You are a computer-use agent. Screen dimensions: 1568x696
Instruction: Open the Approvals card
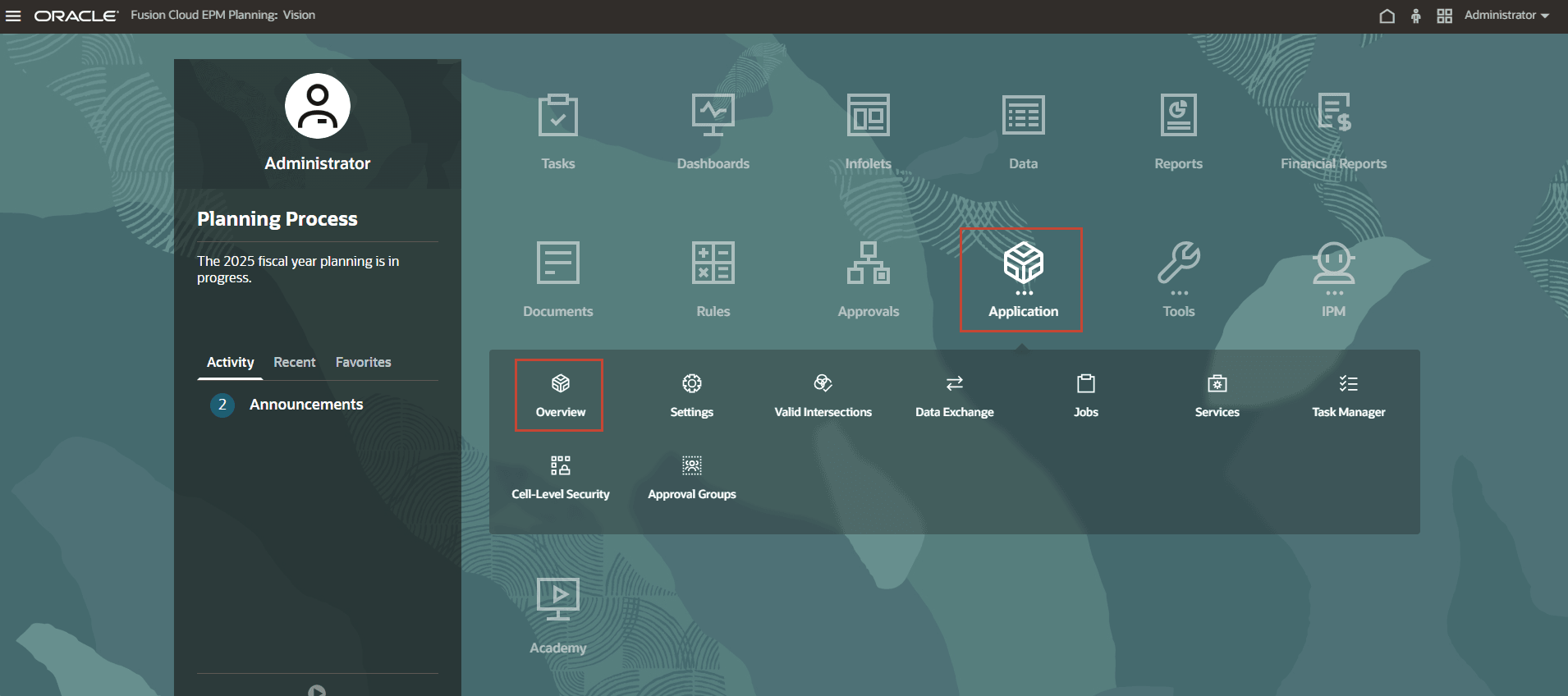click(869, 279)
